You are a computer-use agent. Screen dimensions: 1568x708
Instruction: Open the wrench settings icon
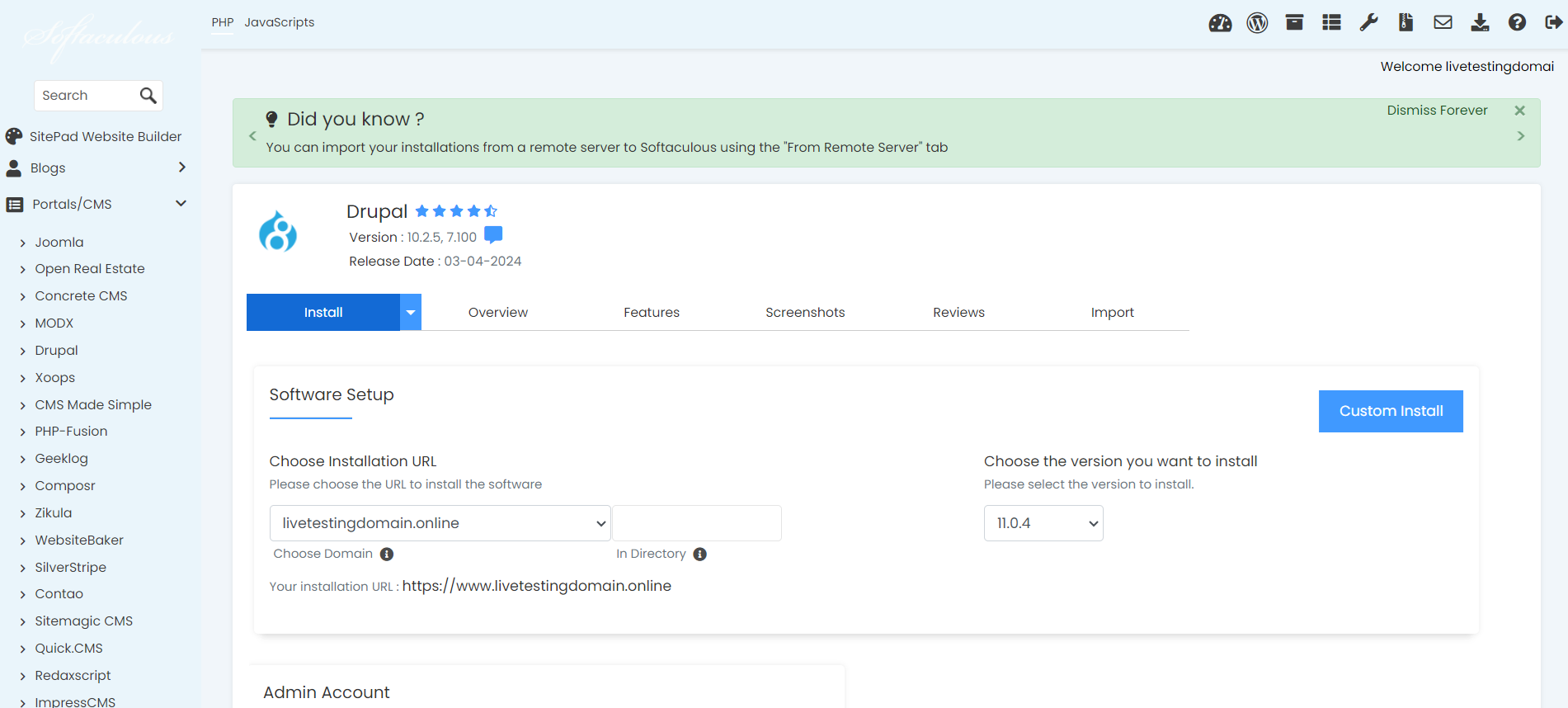pyautogui.click(x=1368, y=22)
